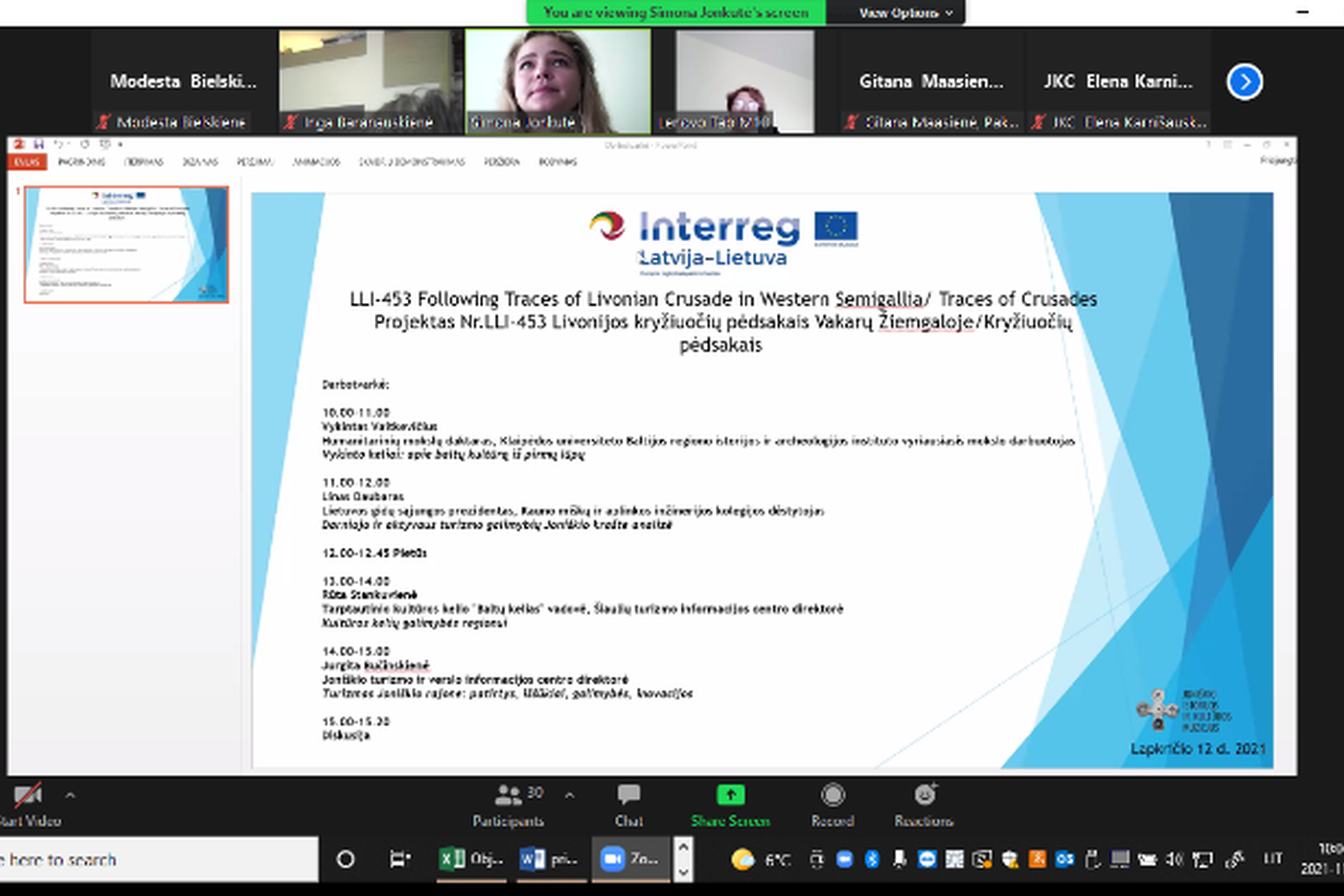Viewport: 1344px width, 896px height.
Task: Click the Windows Security shield tray icon
Action: 1010,860
